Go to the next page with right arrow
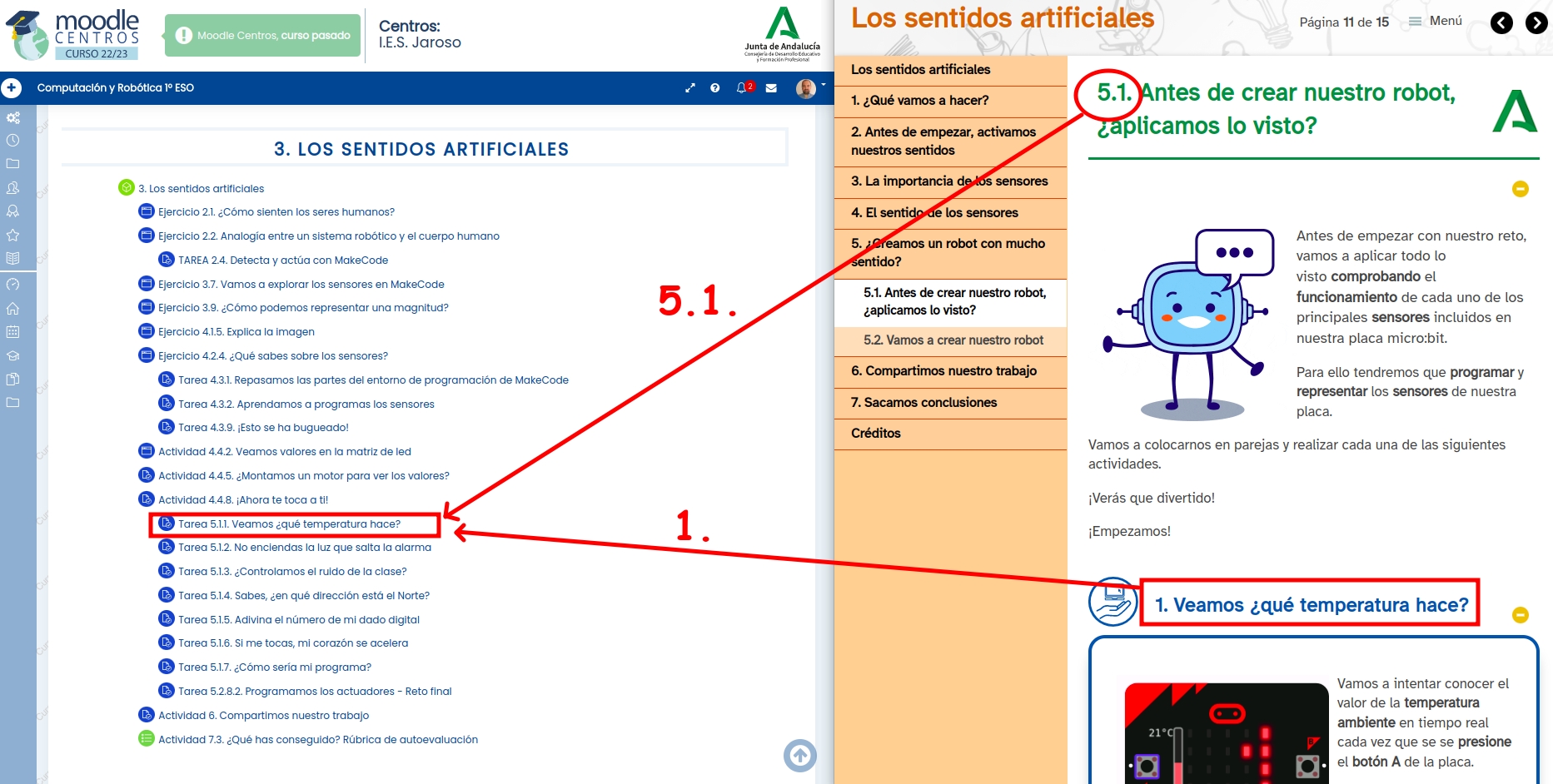The height and width of the screenshot is (784, 1553). coord(1536,22)
